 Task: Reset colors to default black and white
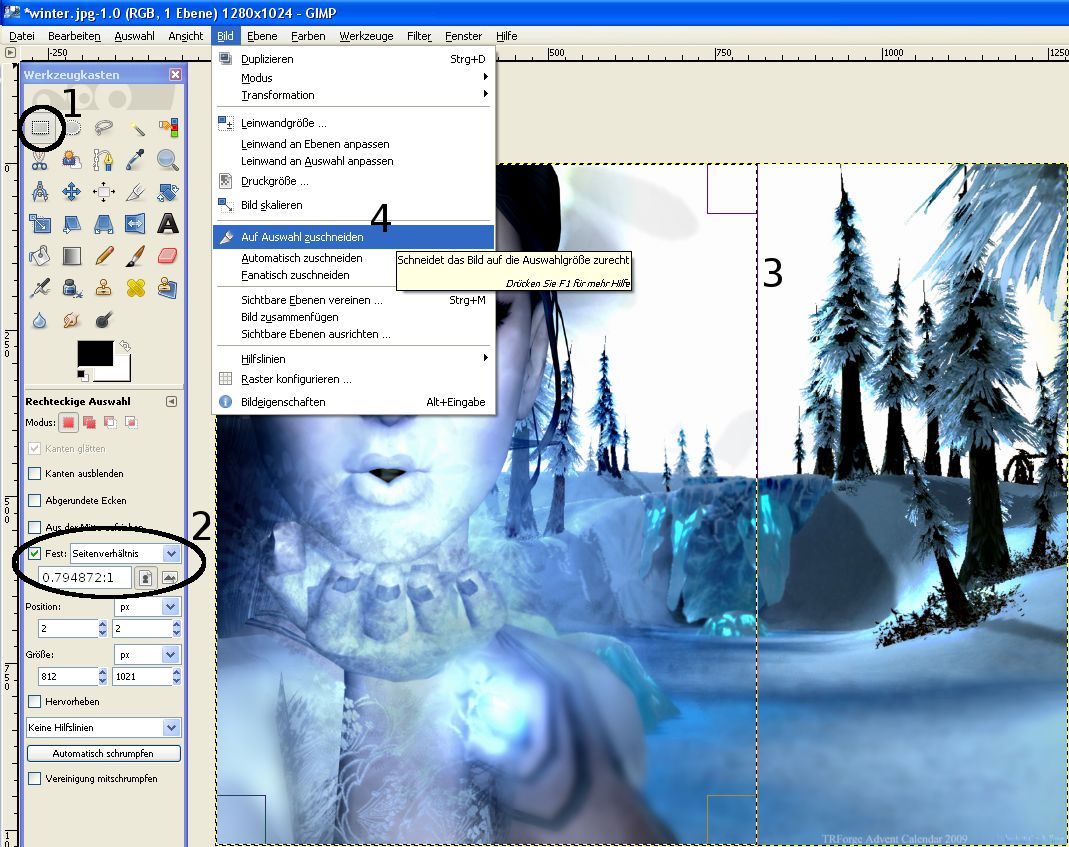(82, 374)
